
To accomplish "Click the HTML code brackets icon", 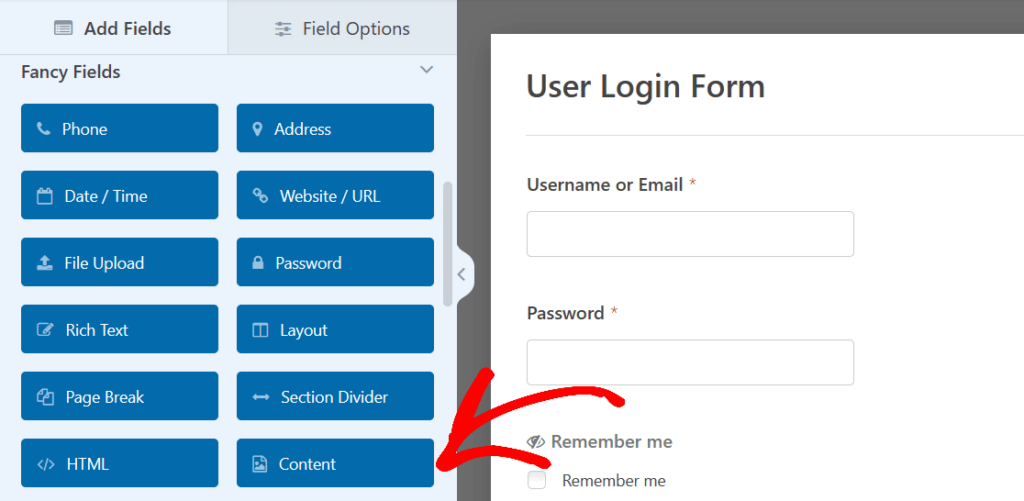I will (x=45, y=464).
